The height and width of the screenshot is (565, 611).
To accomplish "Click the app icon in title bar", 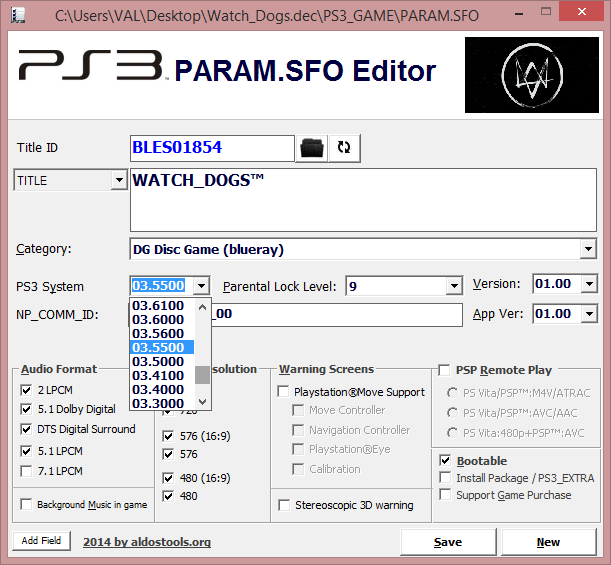I will [18, 15].
